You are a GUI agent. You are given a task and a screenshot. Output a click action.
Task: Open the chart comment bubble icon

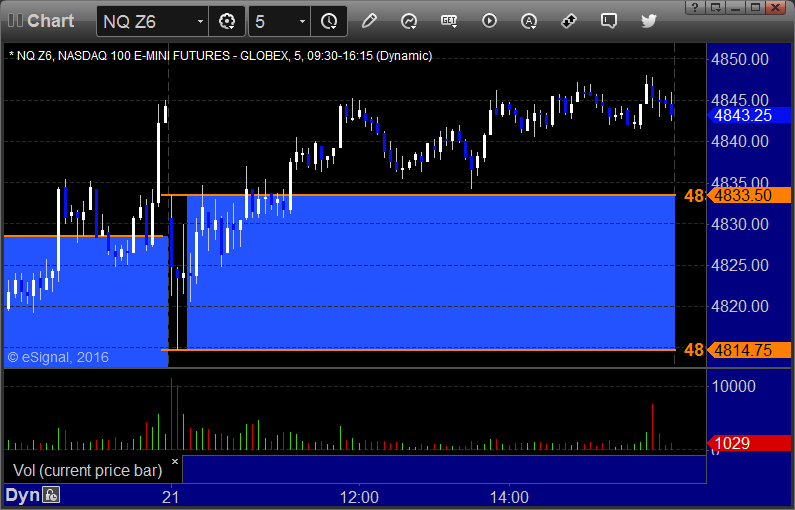(608, 21)
